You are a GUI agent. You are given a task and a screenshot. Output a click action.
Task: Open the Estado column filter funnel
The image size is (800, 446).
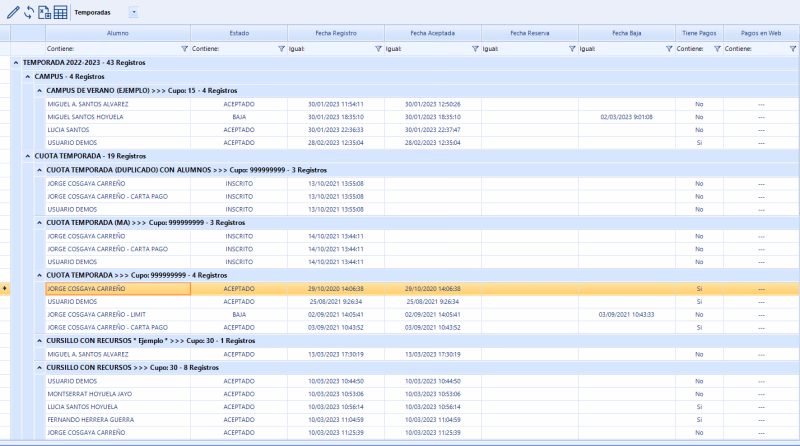pos(280,48)
